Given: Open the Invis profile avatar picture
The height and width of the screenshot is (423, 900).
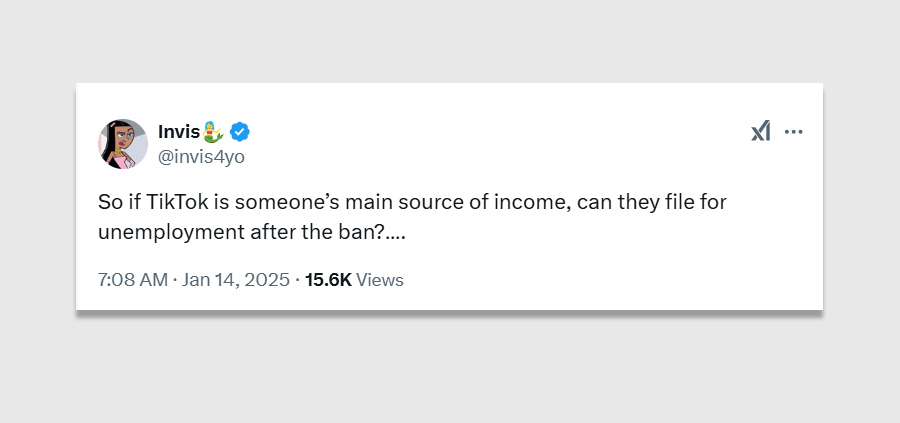Looking at the screenshot, I should 123,143.
